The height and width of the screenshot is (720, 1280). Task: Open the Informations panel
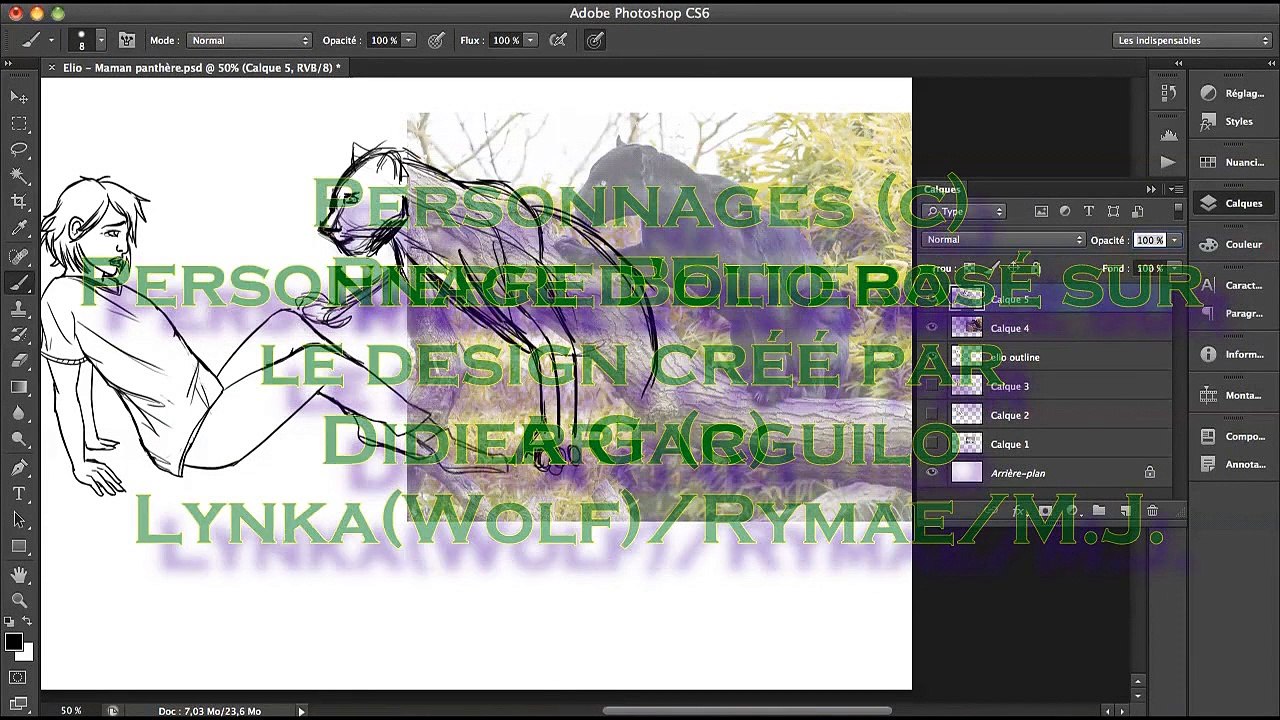coord(1235,354)
